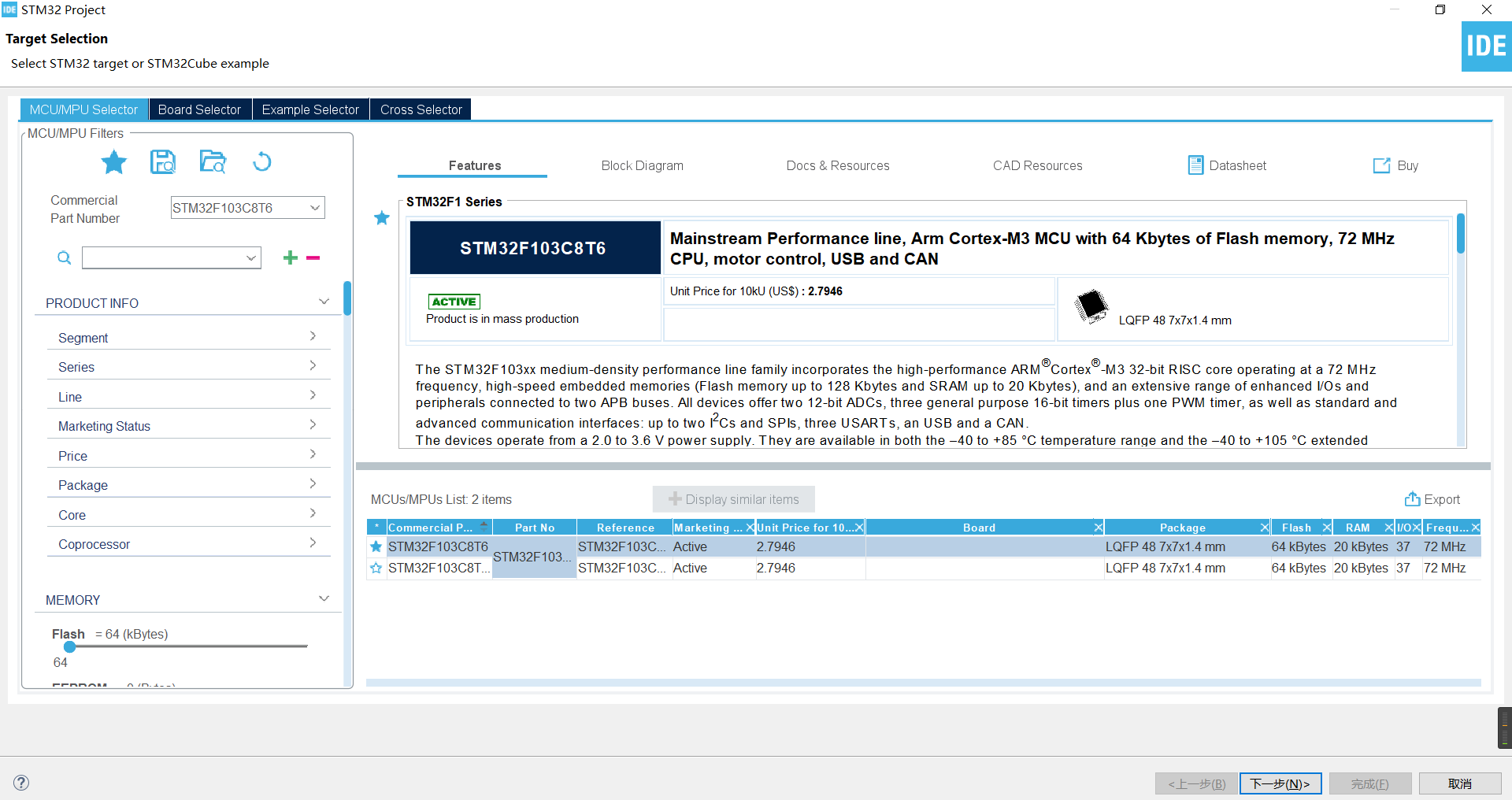Viewport: 1512px width, 800px height.
Task: Collapse the MEMORY section
Action: coord(324,598)
